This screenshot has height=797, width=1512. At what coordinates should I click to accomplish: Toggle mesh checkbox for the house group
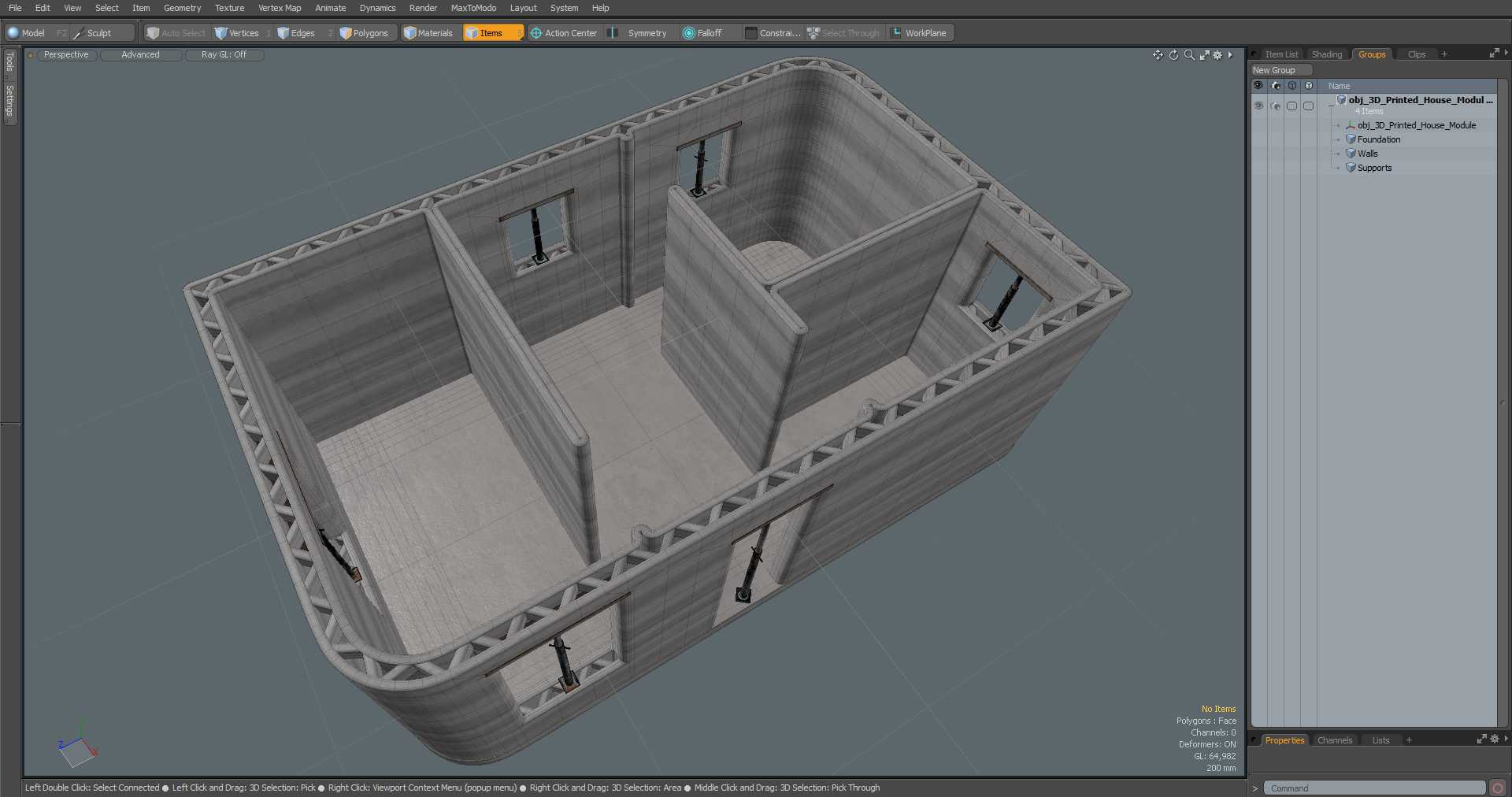tap(1308, 106)
